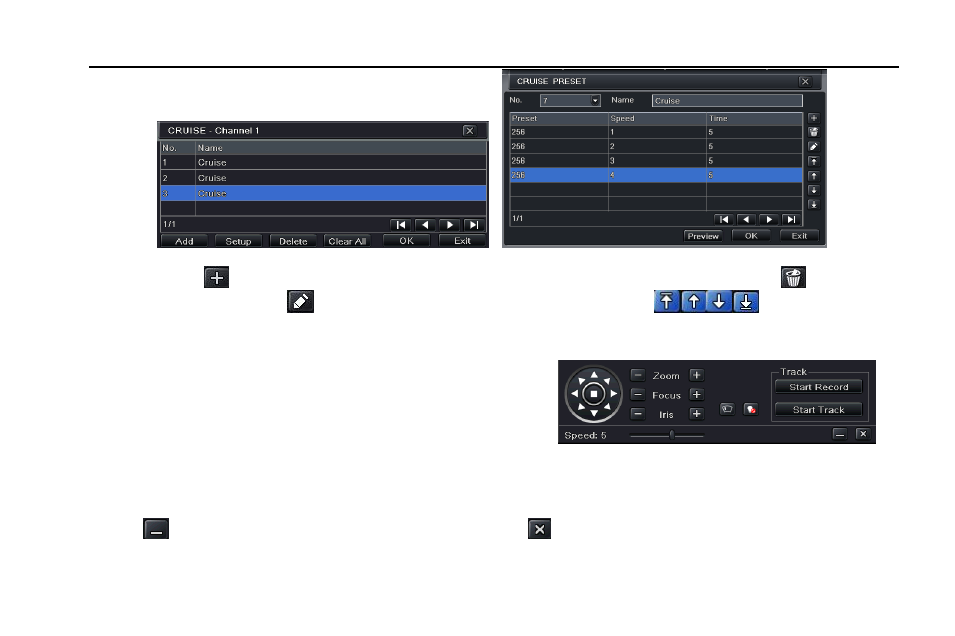Screen dimensions: 955x636
Task: Click Add in Cruise Channel 1 window
Action: [x=185, y=241]
